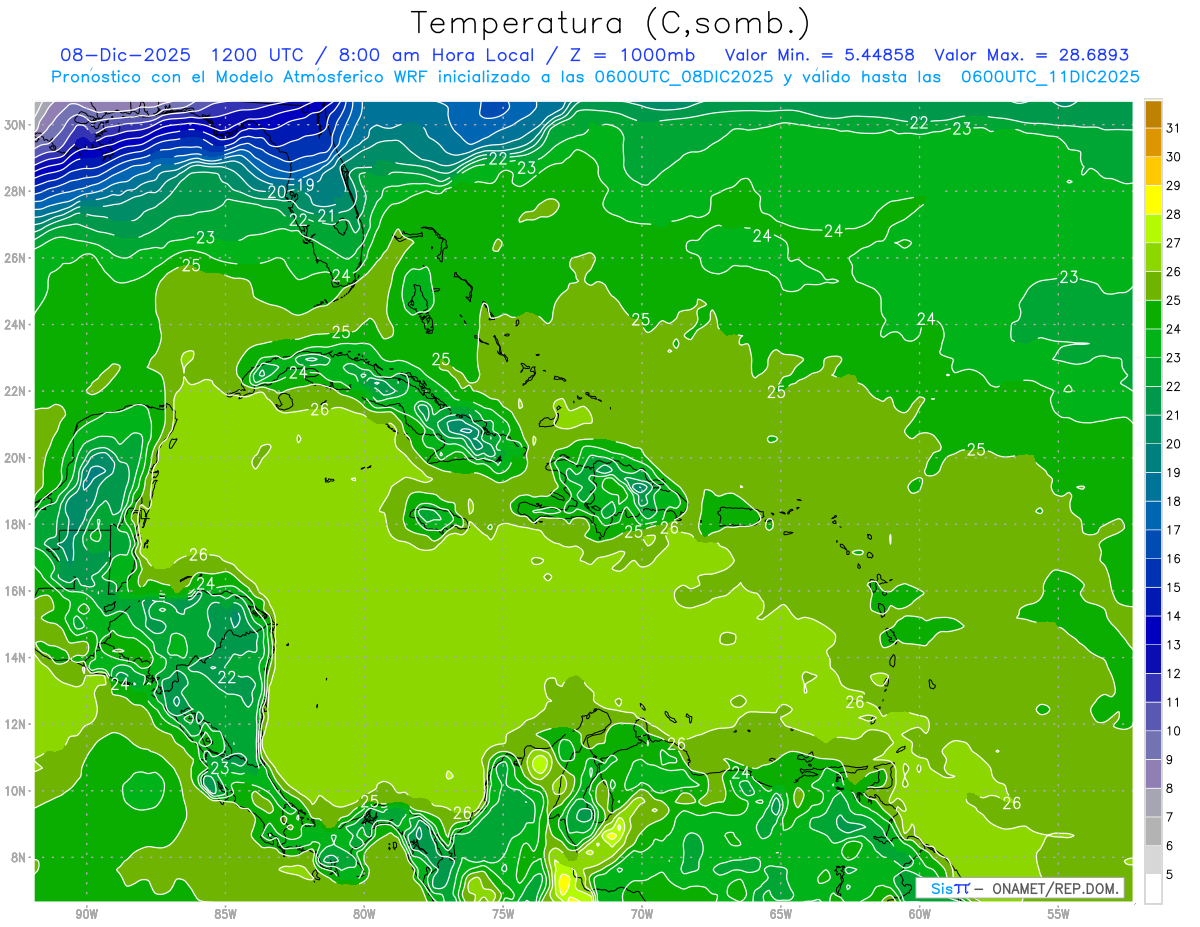Click the '26N' latitude axis label
This screenshot has height=927, width=1200.
pos(17,258)
